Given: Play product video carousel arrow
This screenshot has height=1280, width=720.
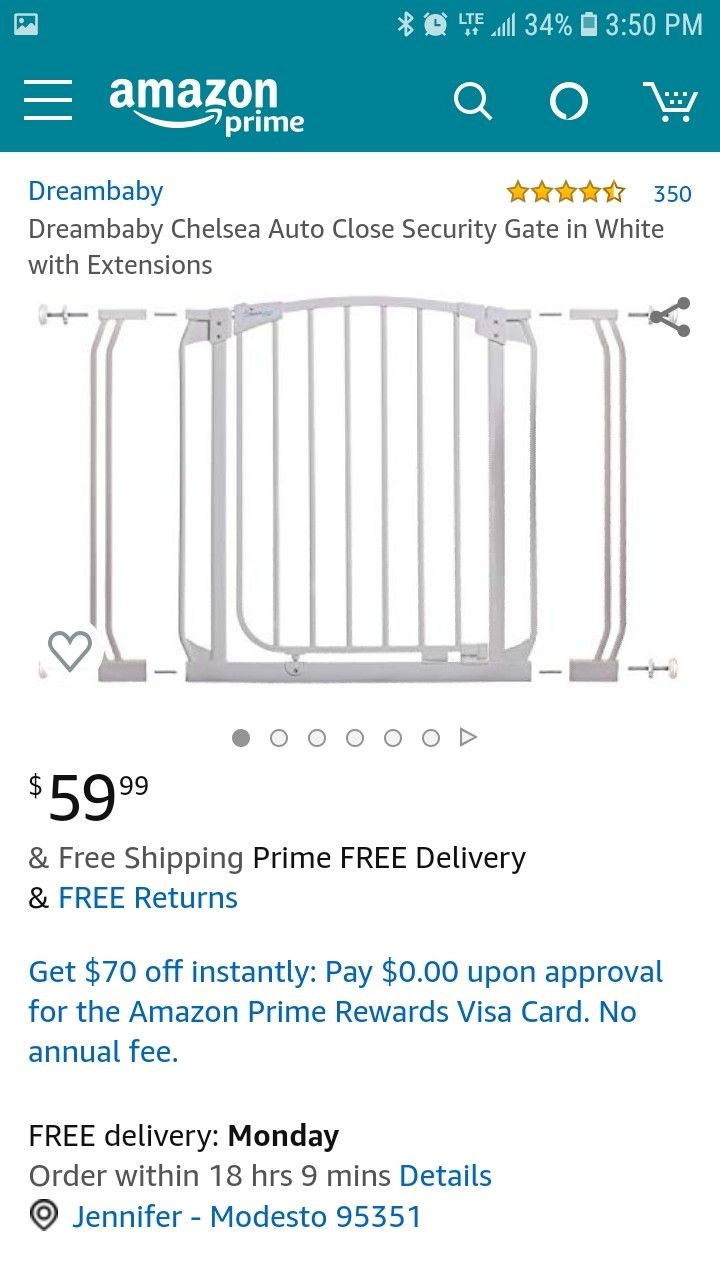Looking at the screenshot, I should (468, 737).
